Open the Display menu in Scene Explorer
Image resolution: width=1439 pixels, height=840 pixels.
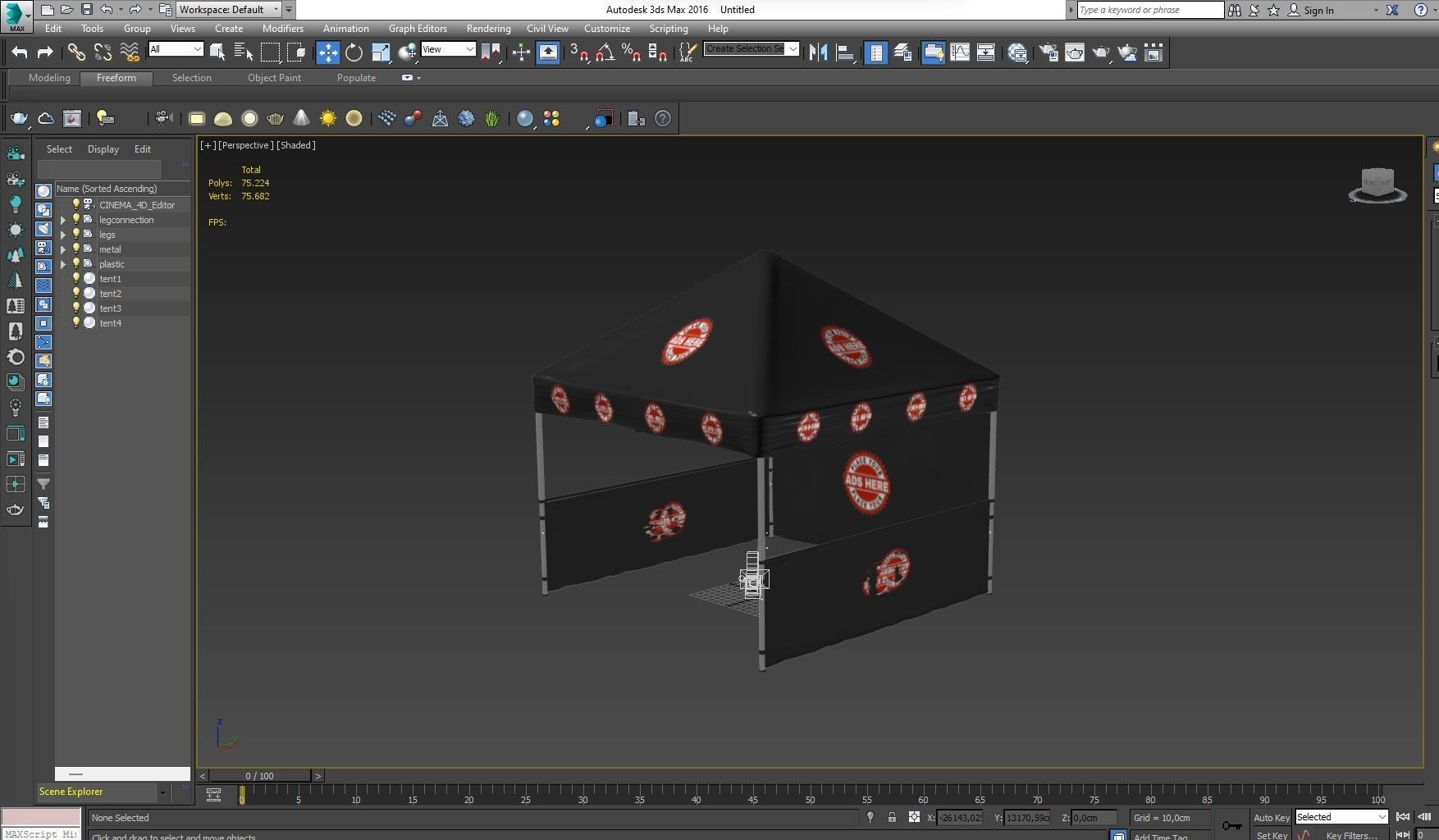point(103,149)
